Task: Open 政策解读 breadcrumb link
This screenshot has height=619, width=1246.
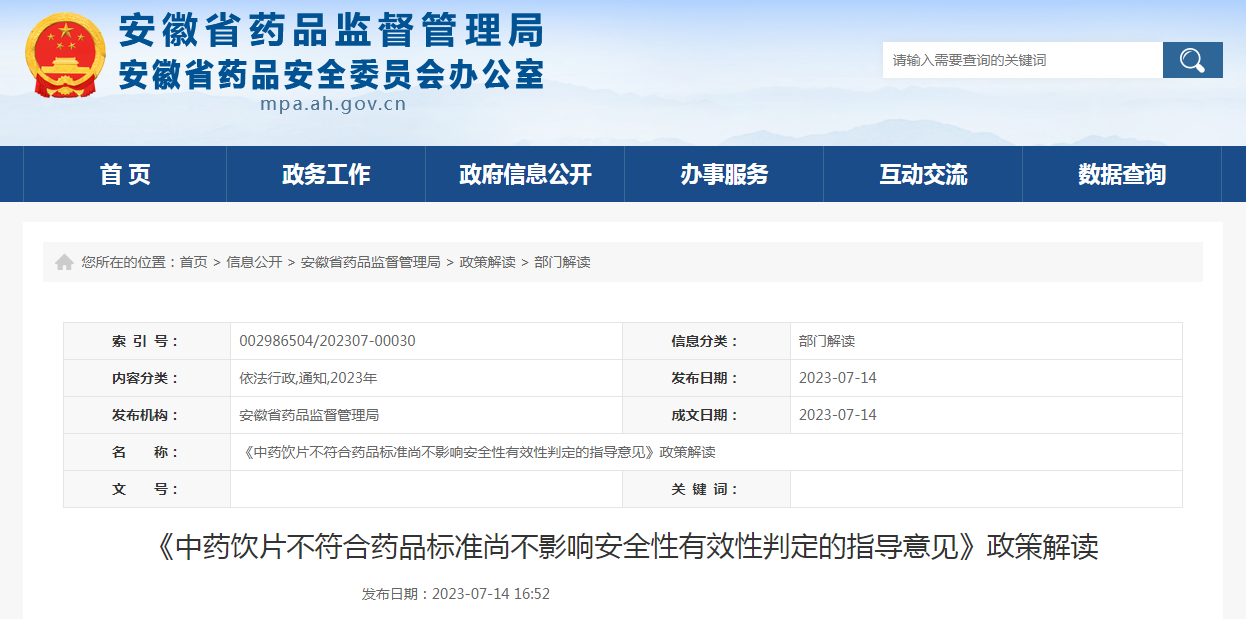Action: [487, 262]
